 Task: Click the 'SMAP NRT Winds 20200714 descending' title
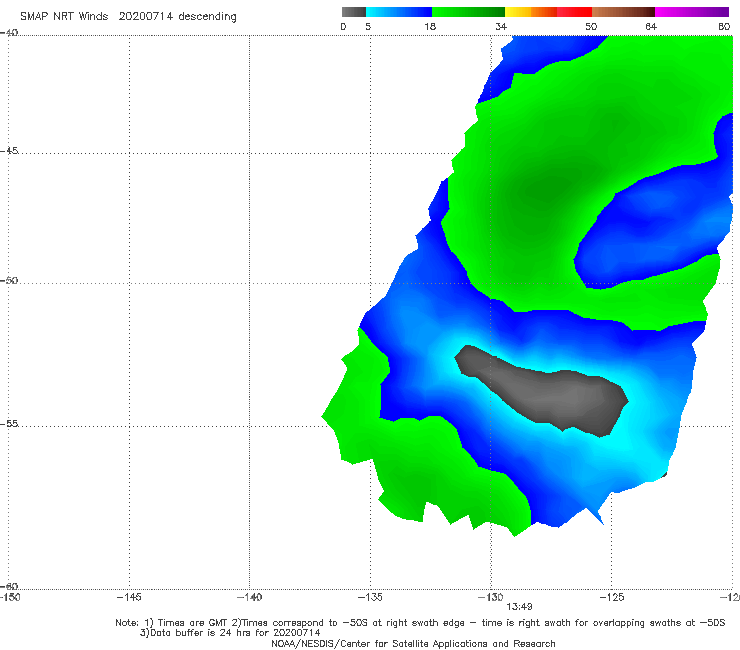point(128,17)
